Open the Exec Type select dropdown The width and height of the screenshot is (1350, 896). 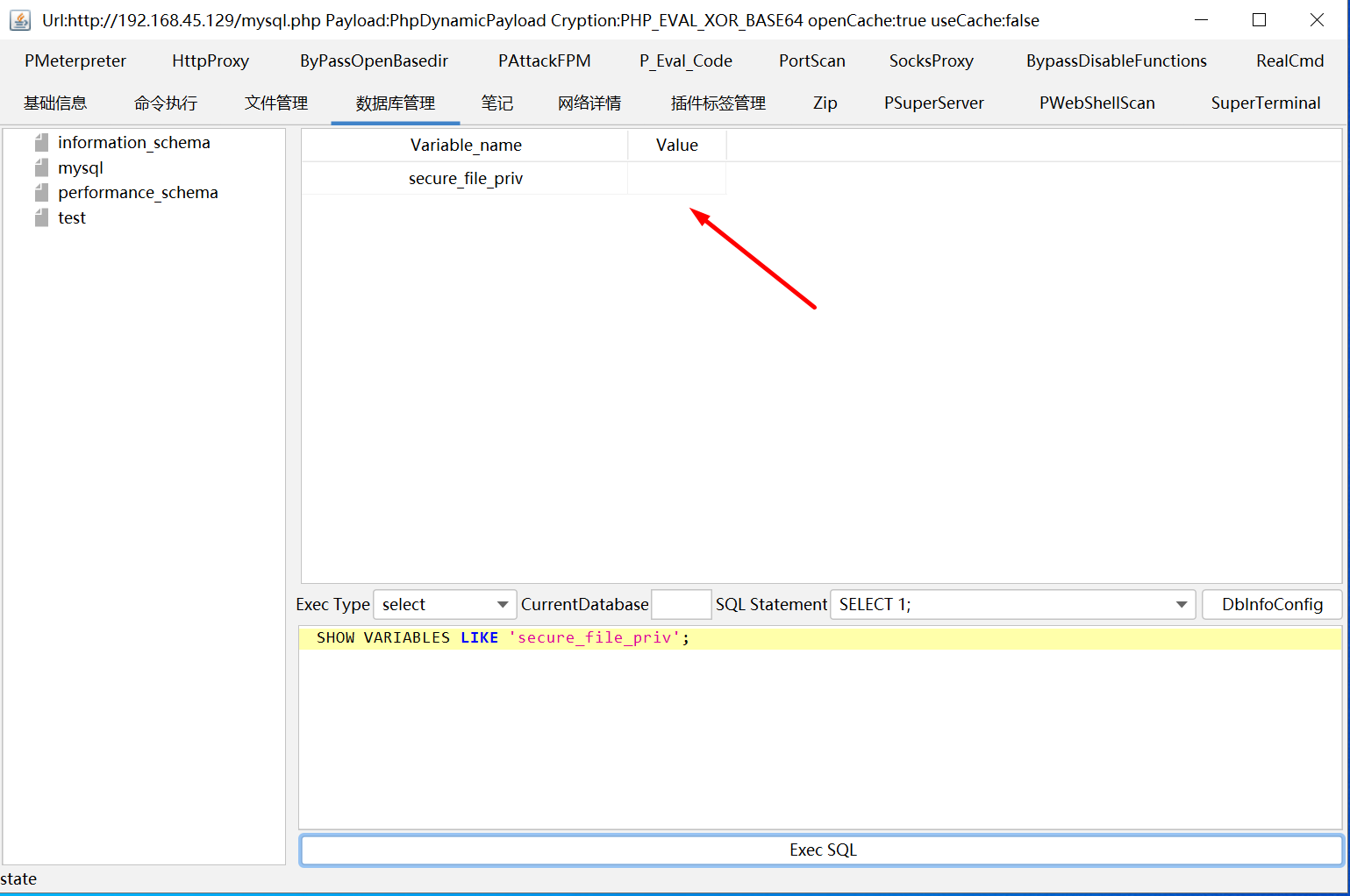[x=445, y=604]
